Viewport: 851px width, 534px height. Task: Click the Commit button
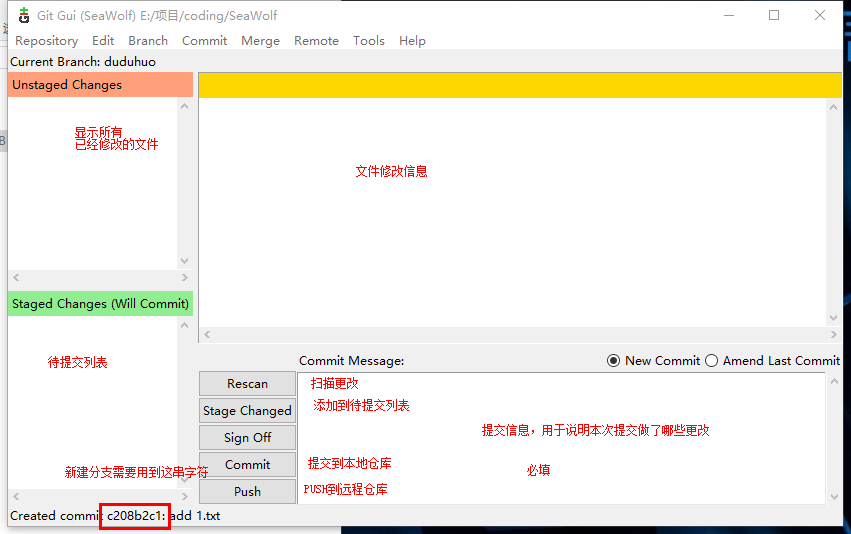(x=247, y=465)
